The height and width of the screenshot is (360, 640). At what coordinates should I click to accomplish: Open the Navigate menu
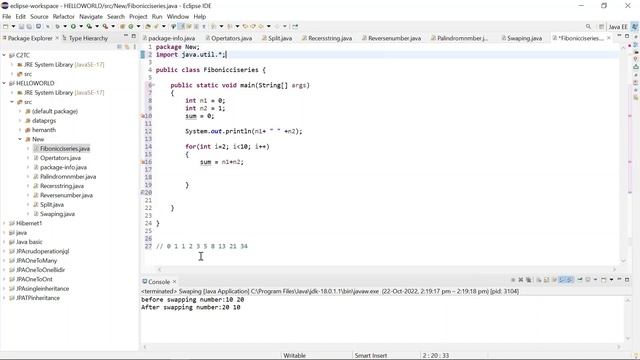click(91, 16)
